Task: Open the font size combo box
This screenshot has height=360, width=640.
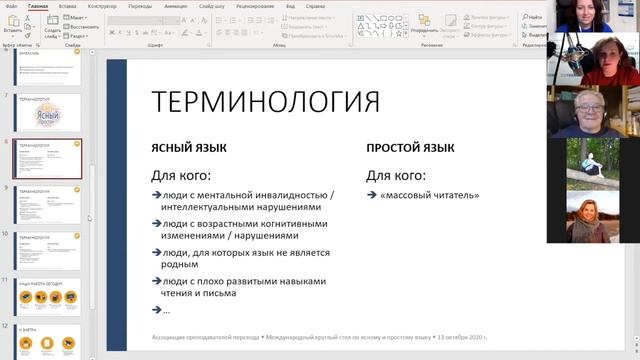Action: point(172,20)
